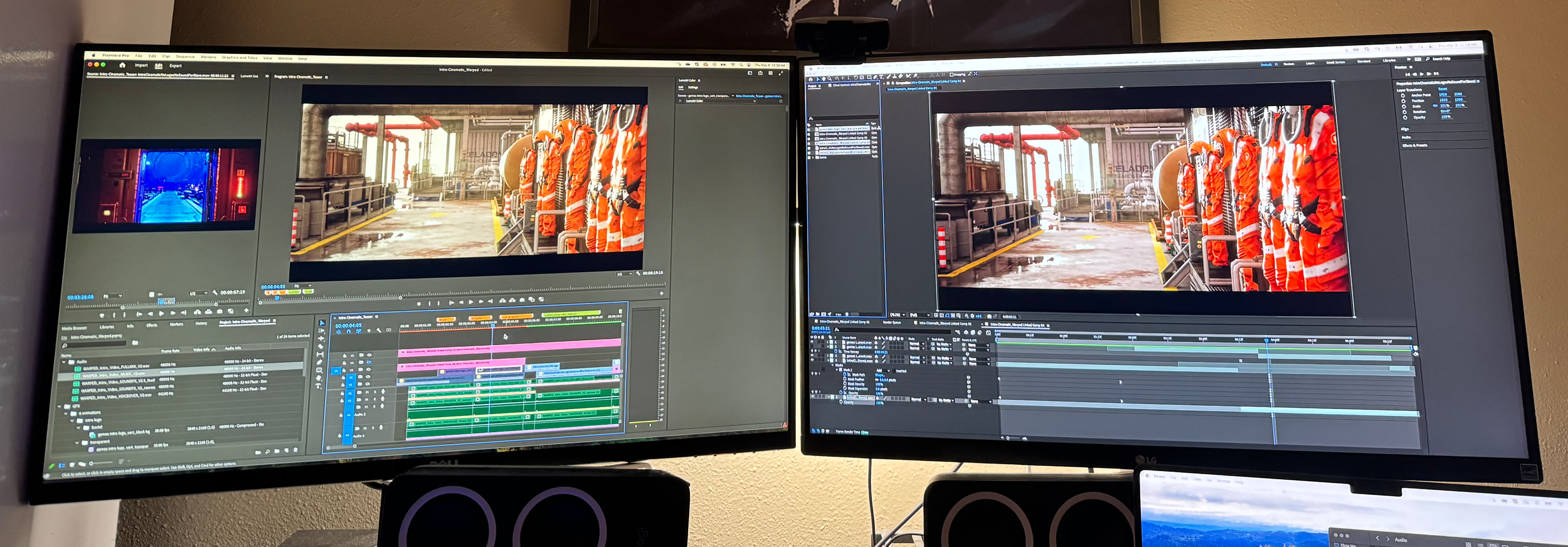1568x547 pixels.
Task: Select the Pen tool in Premiere's tool panel
Action: pyautogui.click(x=319, y=362)
